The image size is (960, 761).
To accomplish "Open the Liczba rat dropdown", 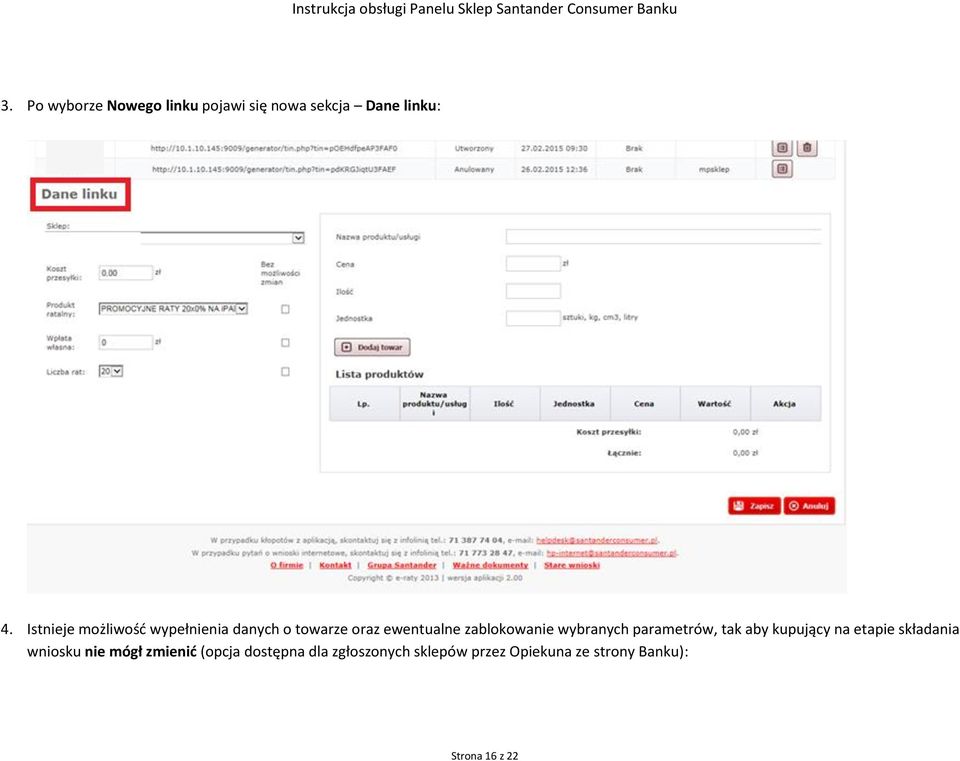I will 111,371.
